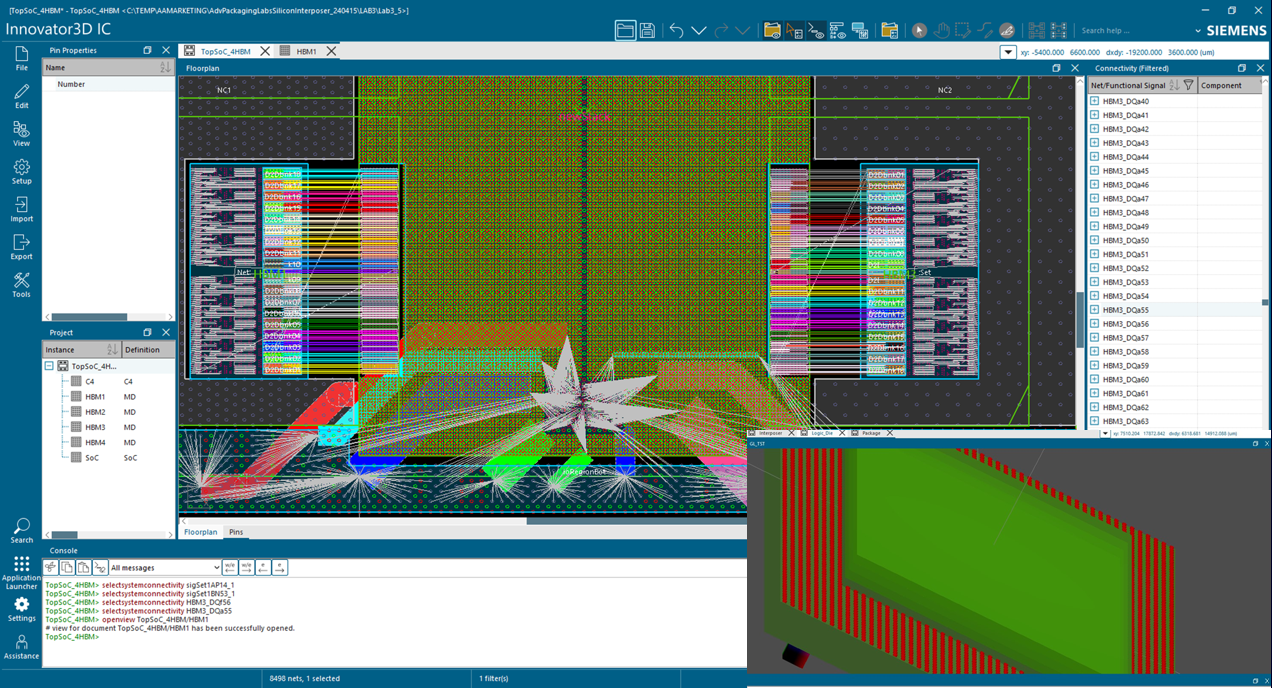
Task: Click the filter funnel in Connectivity header
Action: pos(1188,85)
